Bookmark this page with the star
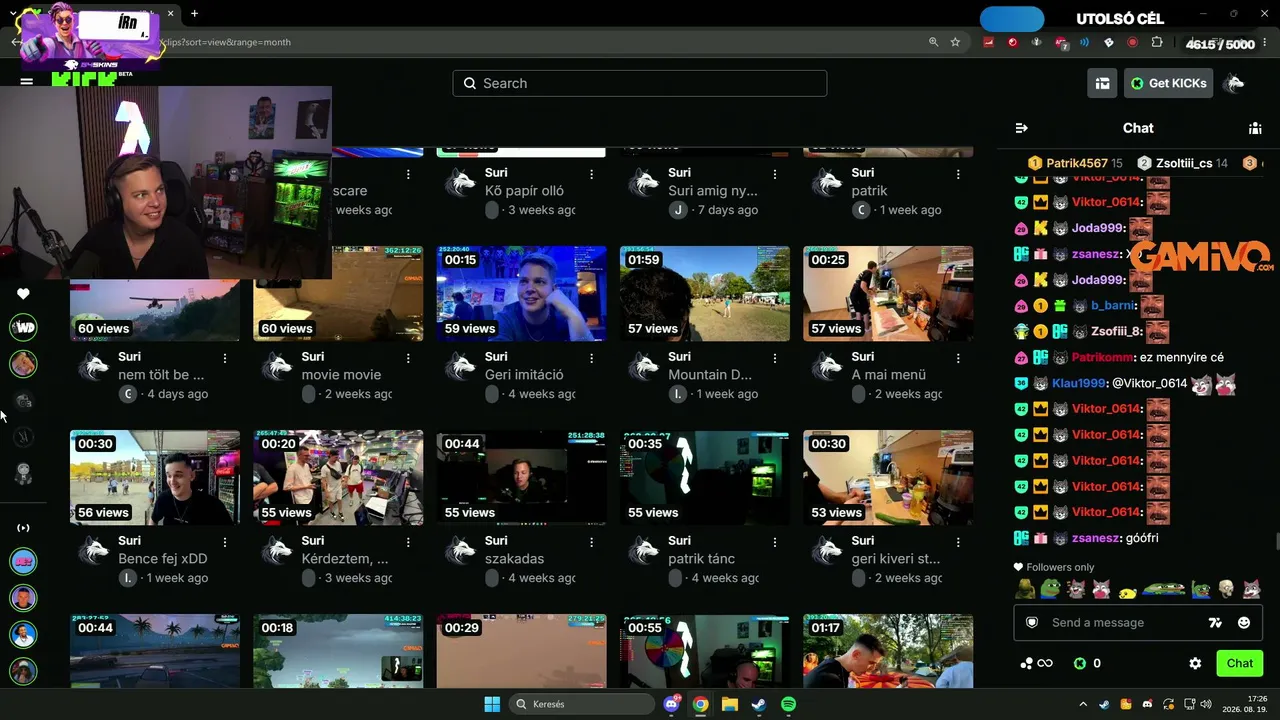The height and width of the screenshot is (720, 1280). point(956,42)
